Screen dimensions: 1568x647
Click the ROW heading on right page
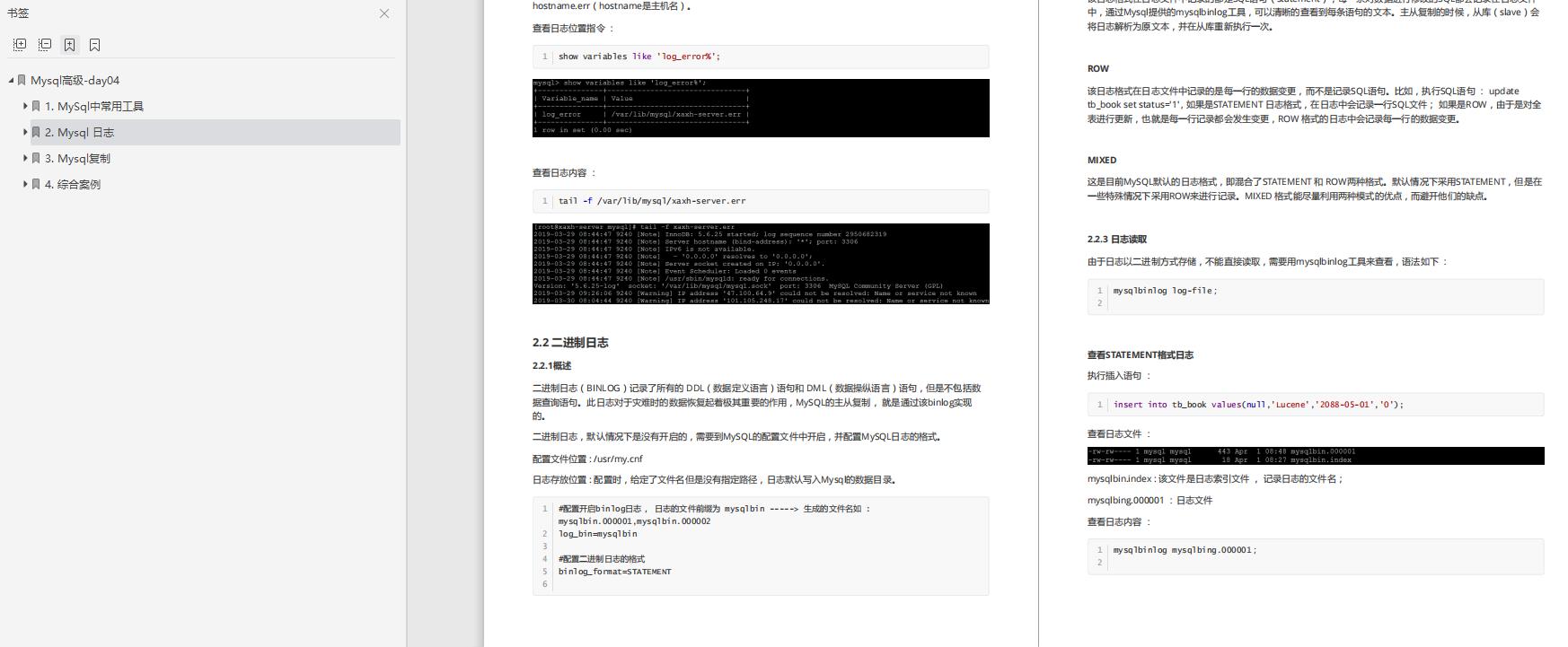pyautogui.click(x=1098, y=68)
